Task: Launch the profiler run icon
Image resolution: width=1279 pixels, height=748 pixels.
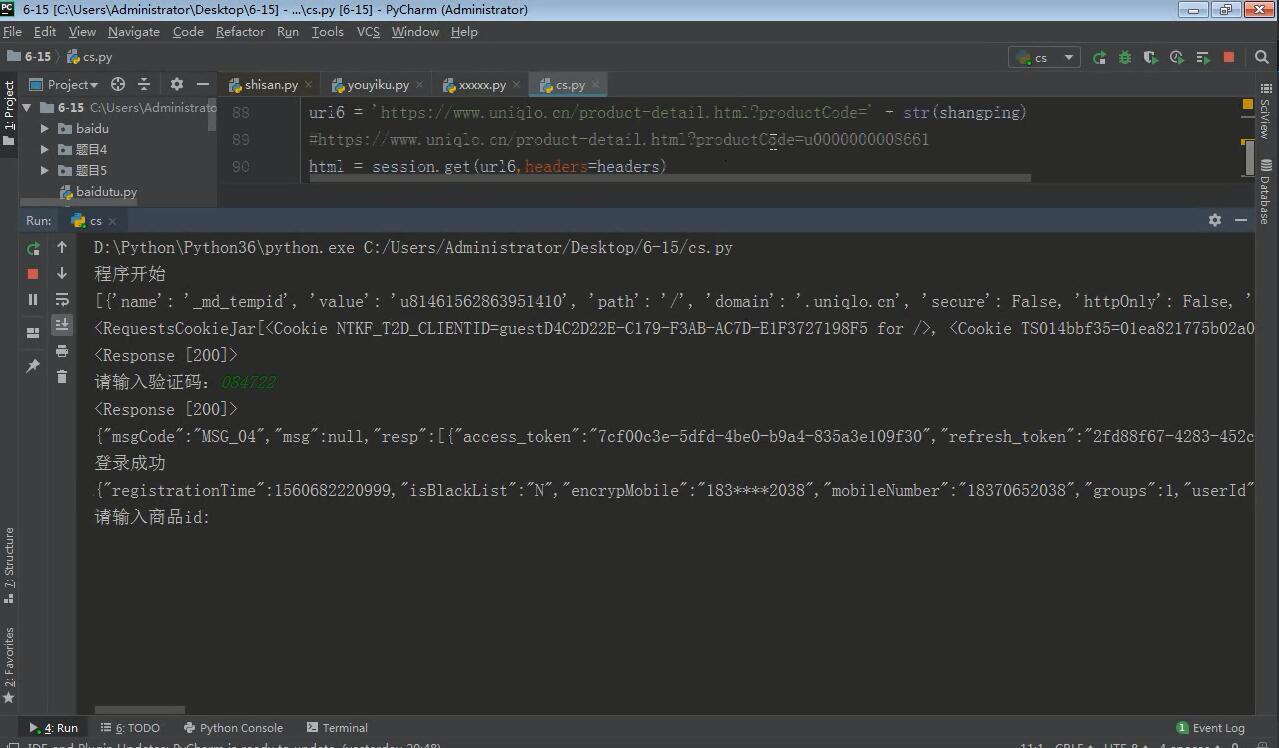Action: pos(1177,58)
